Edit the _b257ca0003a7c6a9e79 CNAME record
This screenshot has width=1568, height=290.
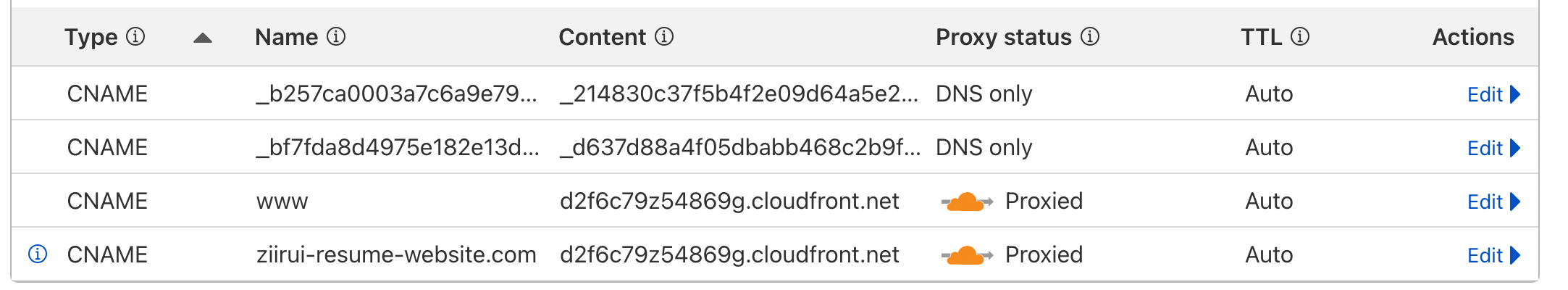(x=1493, y=94)
